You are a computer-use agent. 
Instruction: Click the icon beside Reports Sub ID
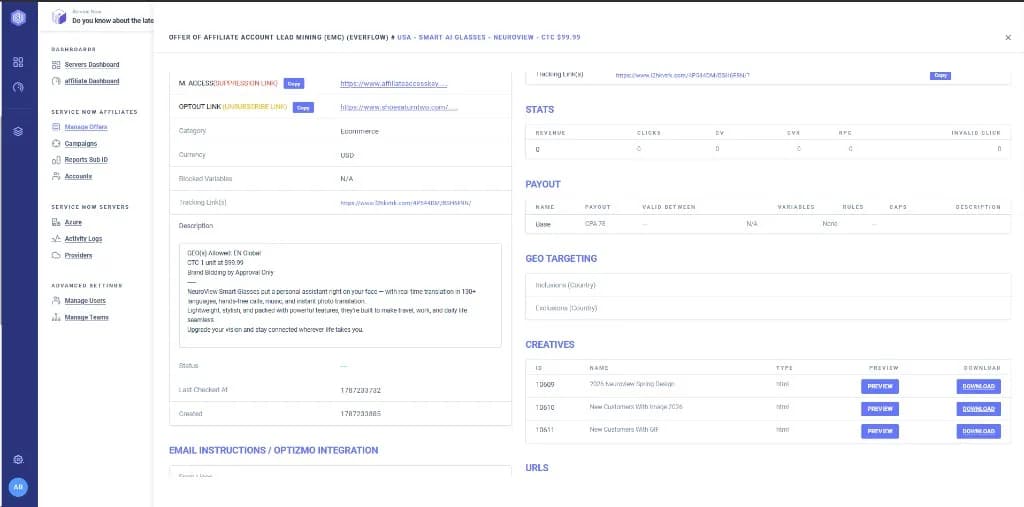[56, 160]
